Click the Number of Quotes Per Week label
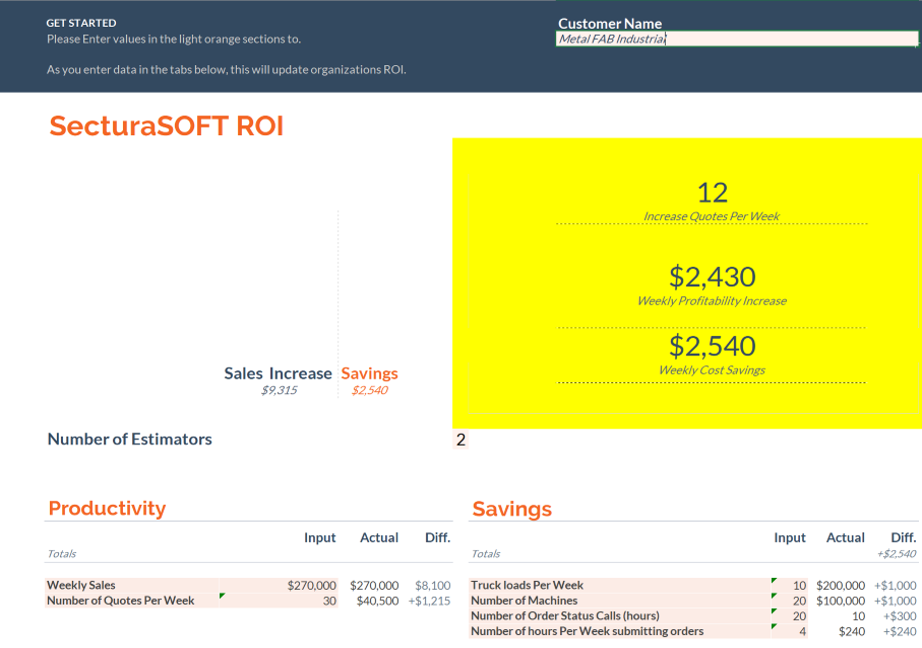Image resolution: width=922 pixels, height=648 pixels. point(121,600)
